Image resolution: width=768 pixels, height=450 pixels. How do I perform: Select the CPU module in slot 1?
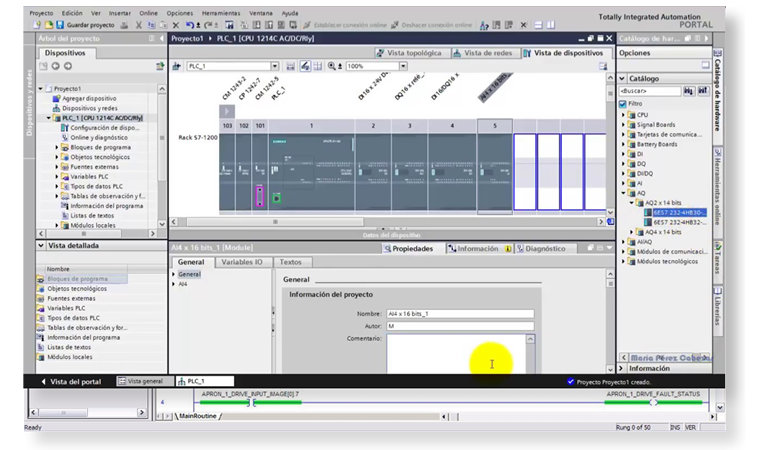tap(312, 172)
